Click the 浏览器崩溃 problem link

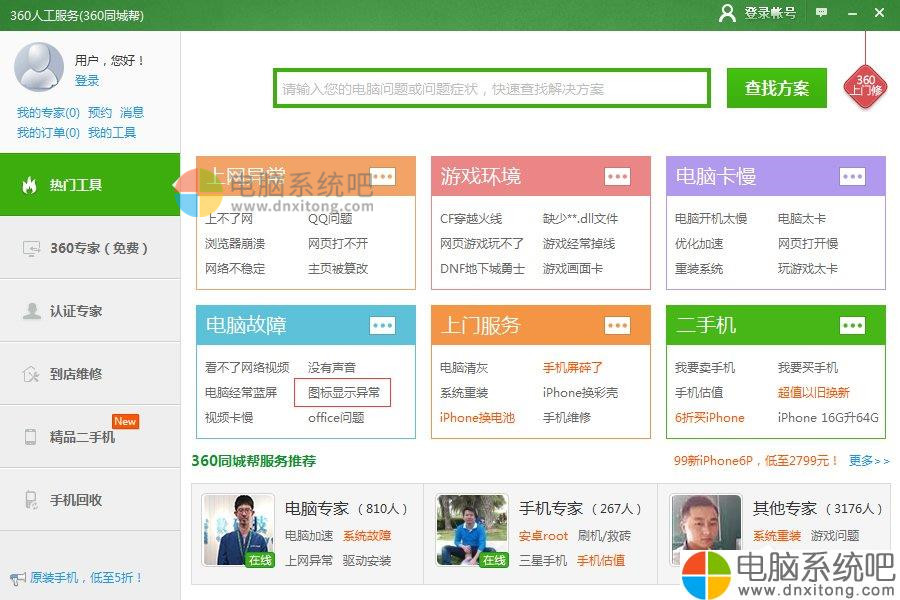click(x=235, y=243)
